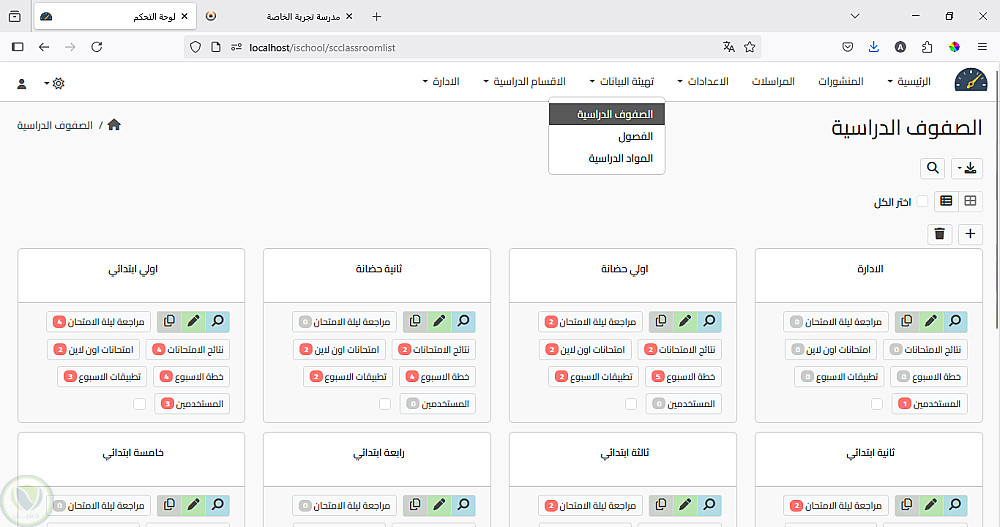Open the theme gear dropdown in navbar

click(54, 84)
